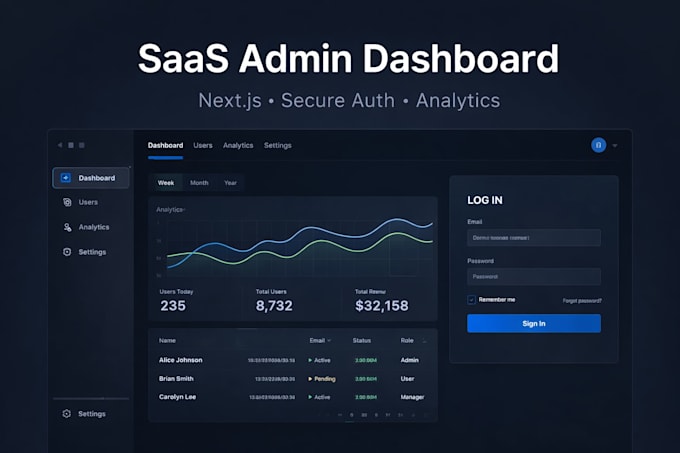Click the back arrow window control
Viewport: 680px width, 453px height.
[x=60, y=145]
